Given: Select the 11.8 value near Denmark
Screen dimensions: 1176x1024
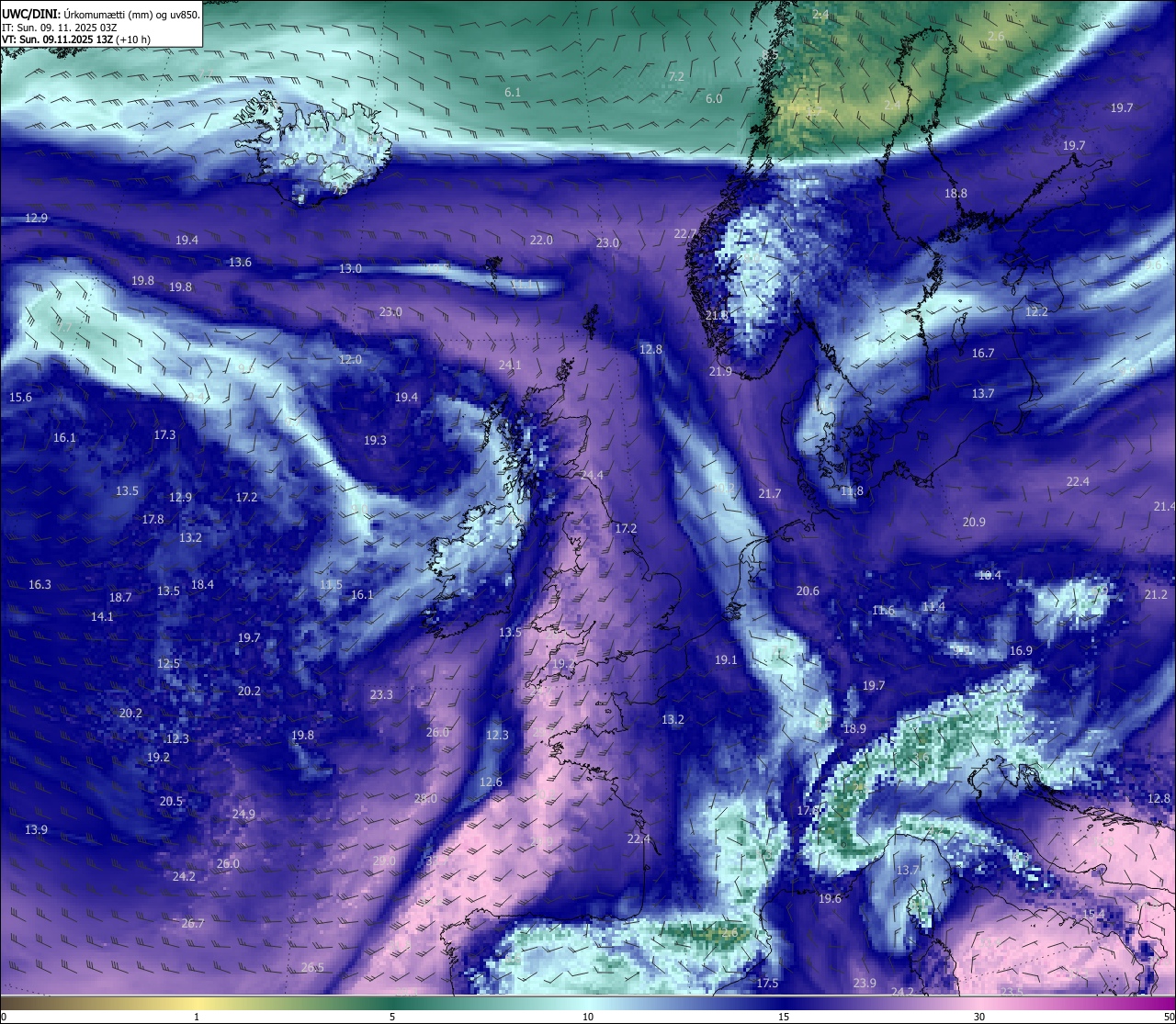Looking at the screenshot, I should 852,492.
